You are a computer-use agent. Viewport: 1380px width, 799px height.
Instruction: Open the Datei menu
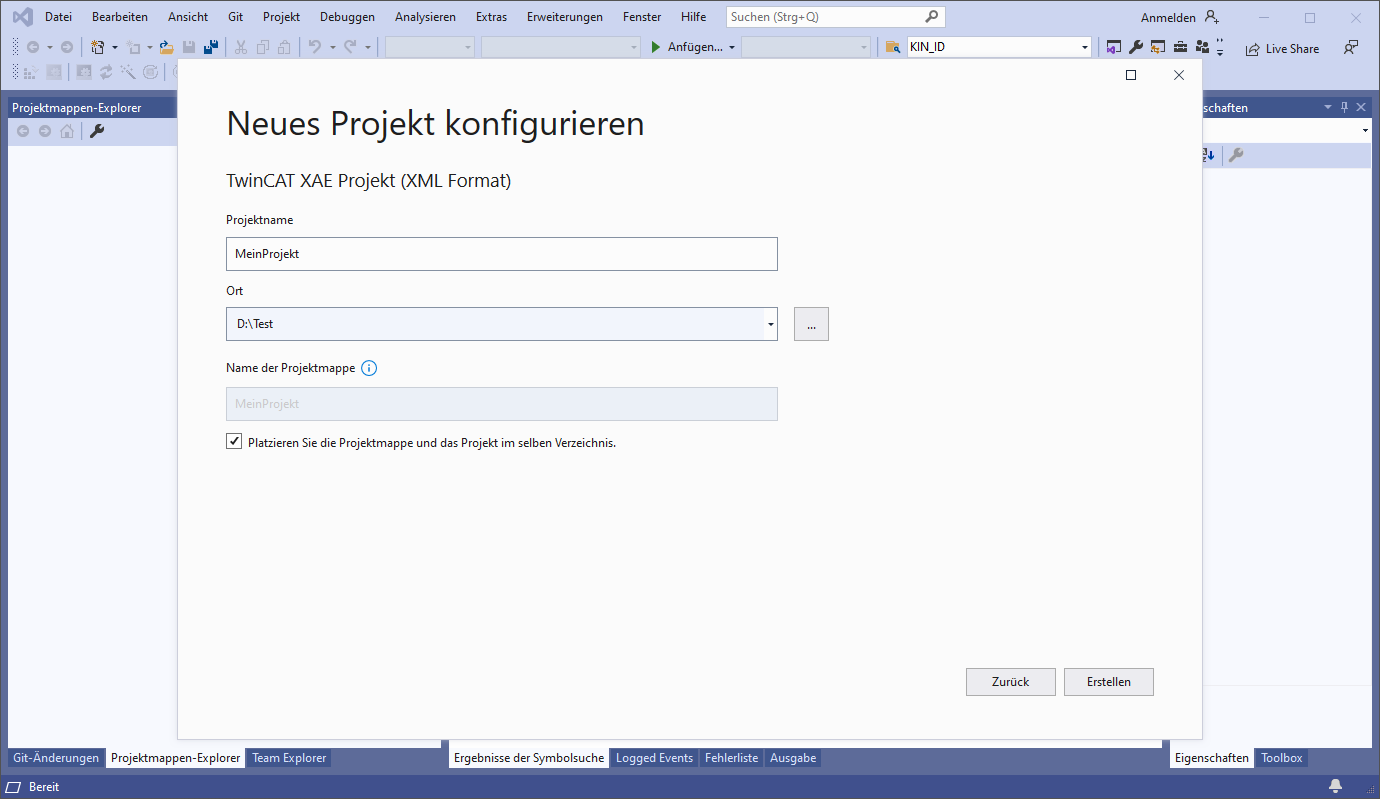[x=59, y=17]
